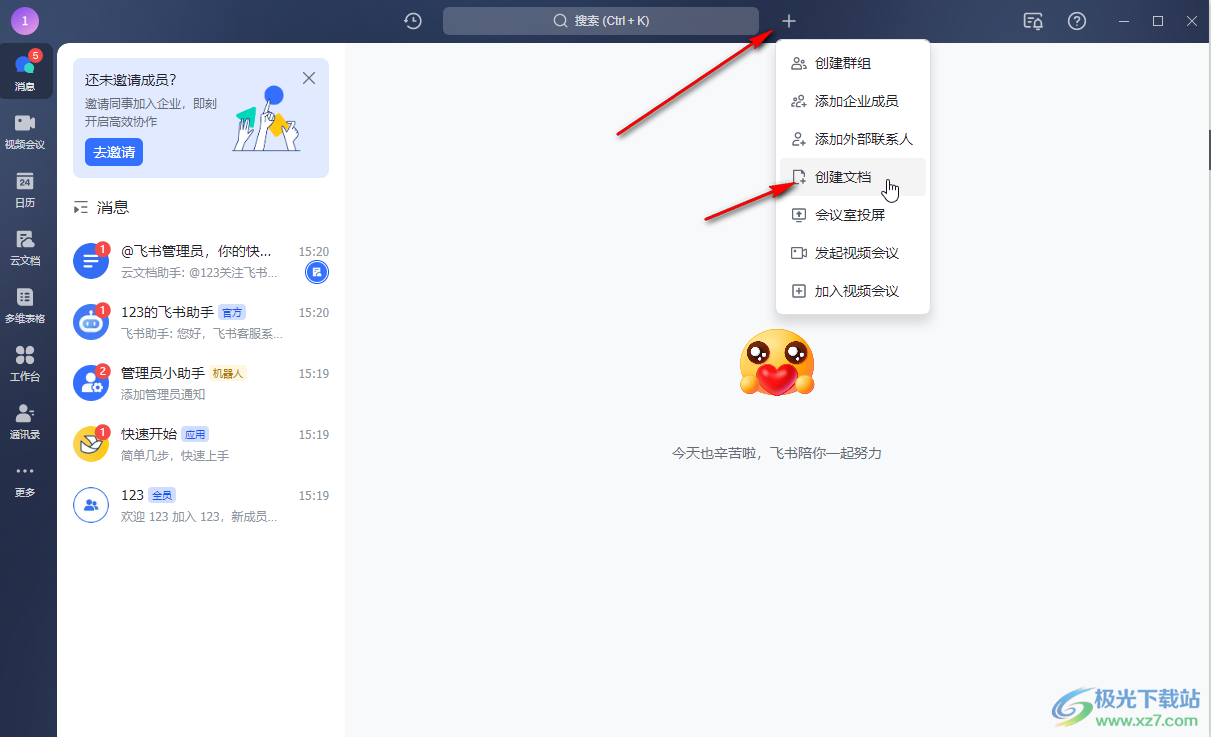Collapse the 消息 list with its header icon
Screen dimensions: 1211x737
point(81,208)
